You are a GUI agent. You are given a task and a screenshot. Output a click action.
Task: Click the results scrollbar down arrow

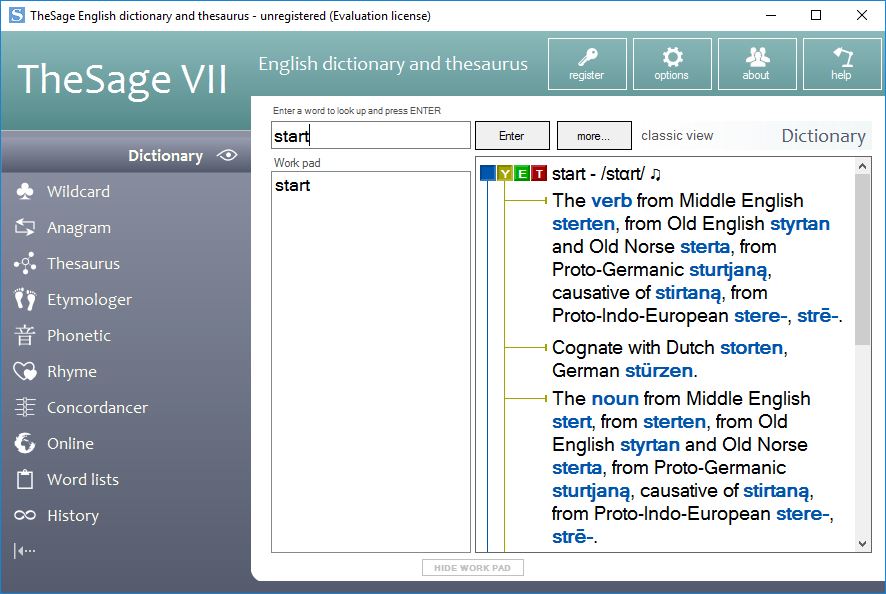coord(862,544)
